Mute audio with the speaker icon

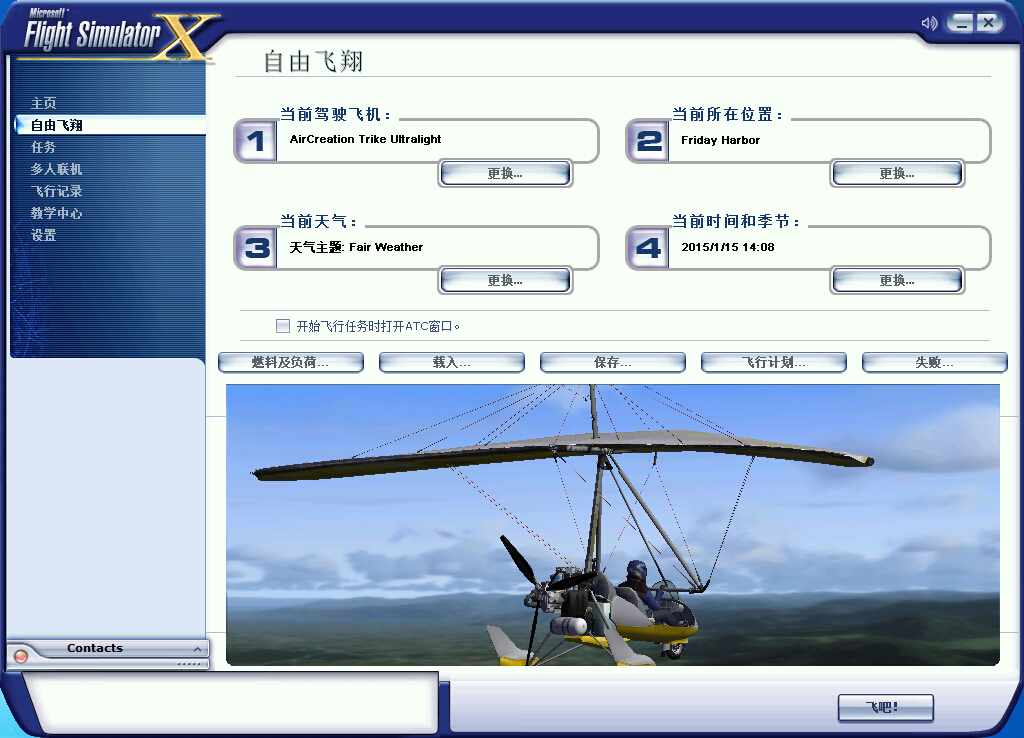point(928,21)
